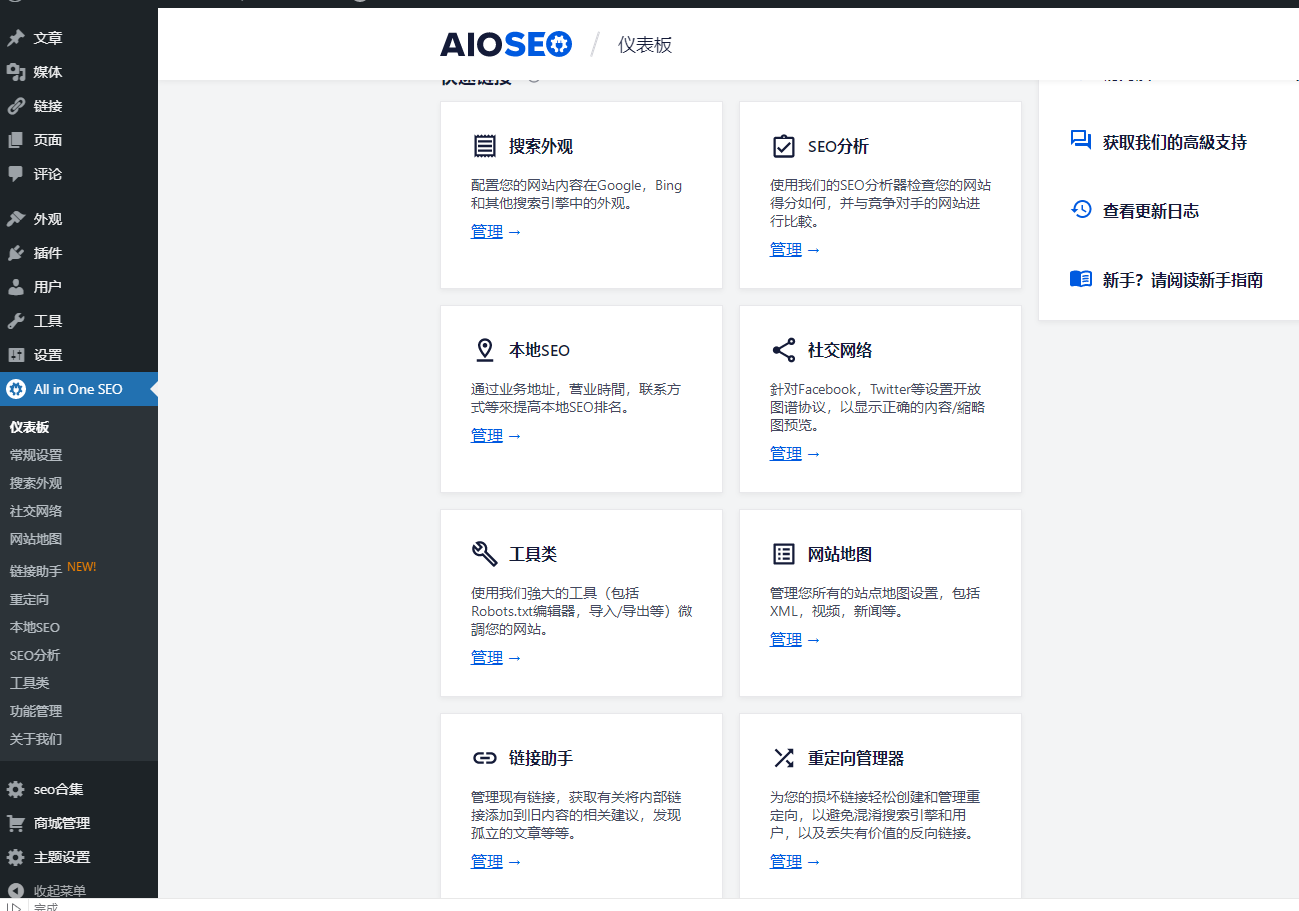The width and height of the screenshot is (1299, 911).
Task: Open SEO分析 in the SEO submenu
Action: (35, 655)
